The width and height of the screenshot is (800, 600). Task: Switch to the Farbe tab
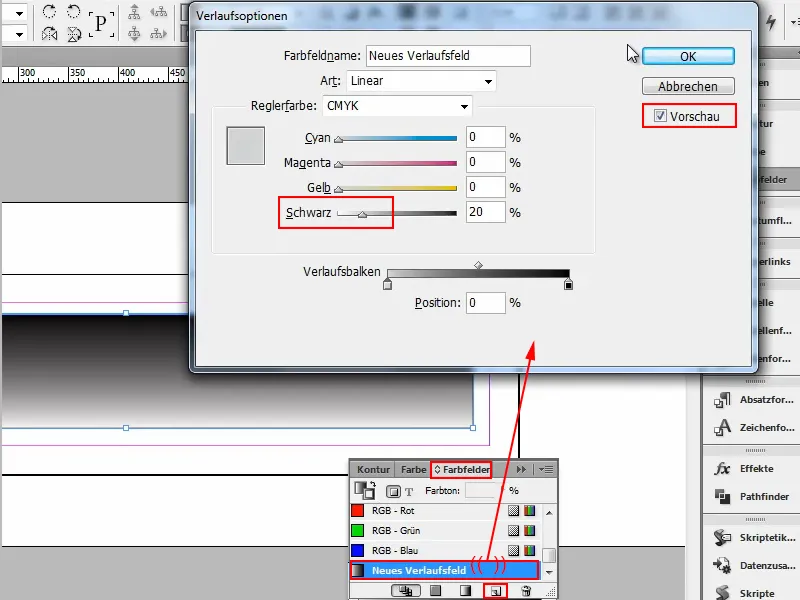pos(413,469)
